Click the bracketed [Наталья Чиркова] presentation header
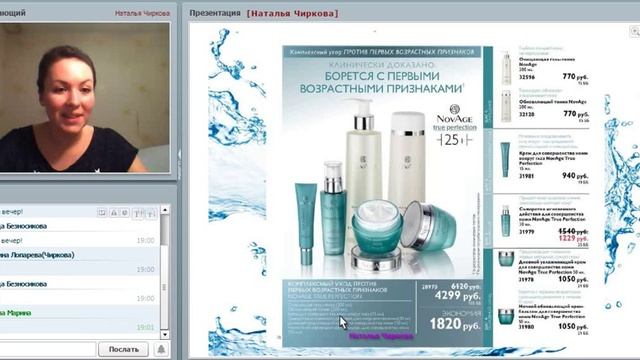640x360 pixels. tap(293, 13)
